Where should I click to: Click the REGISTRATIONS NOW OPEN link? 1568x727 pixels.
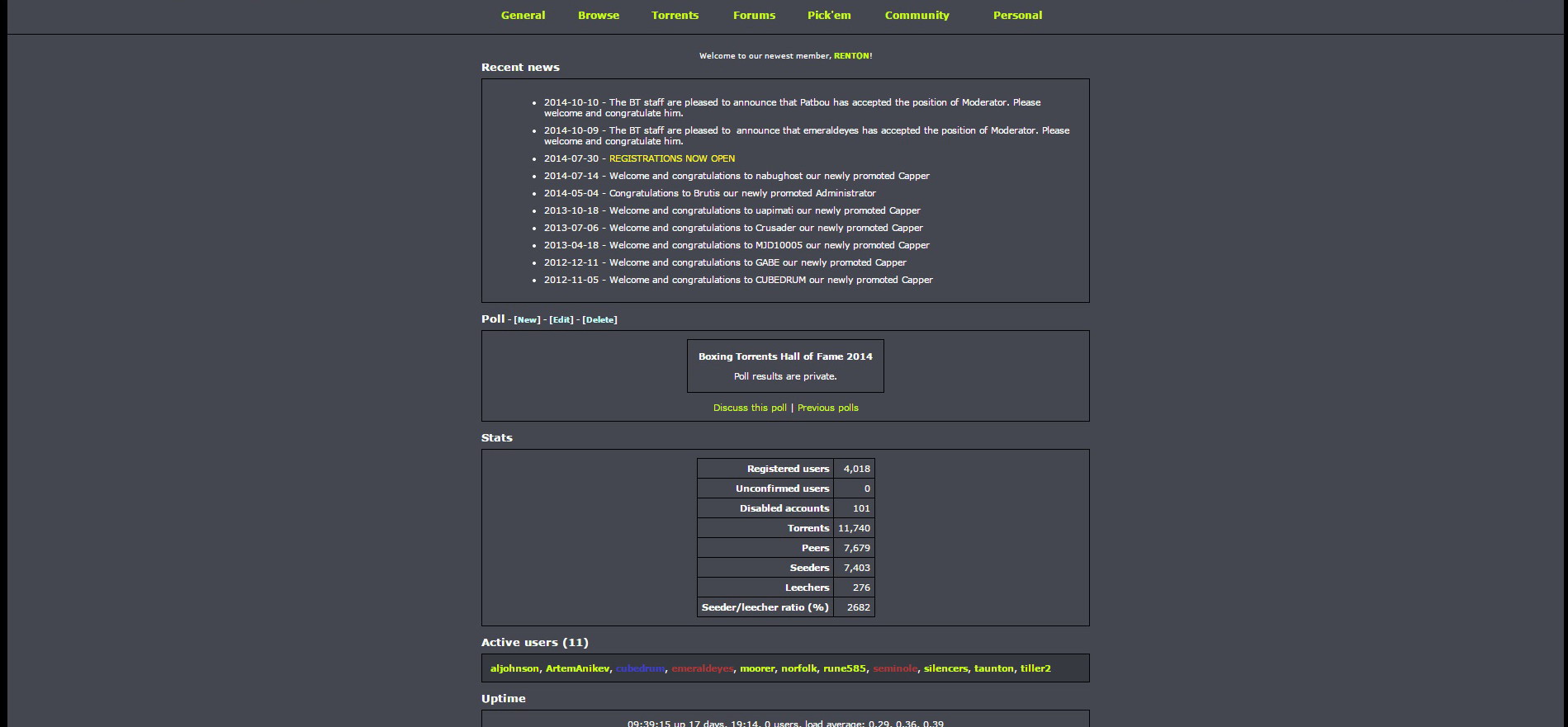click(x=672, y=158)
